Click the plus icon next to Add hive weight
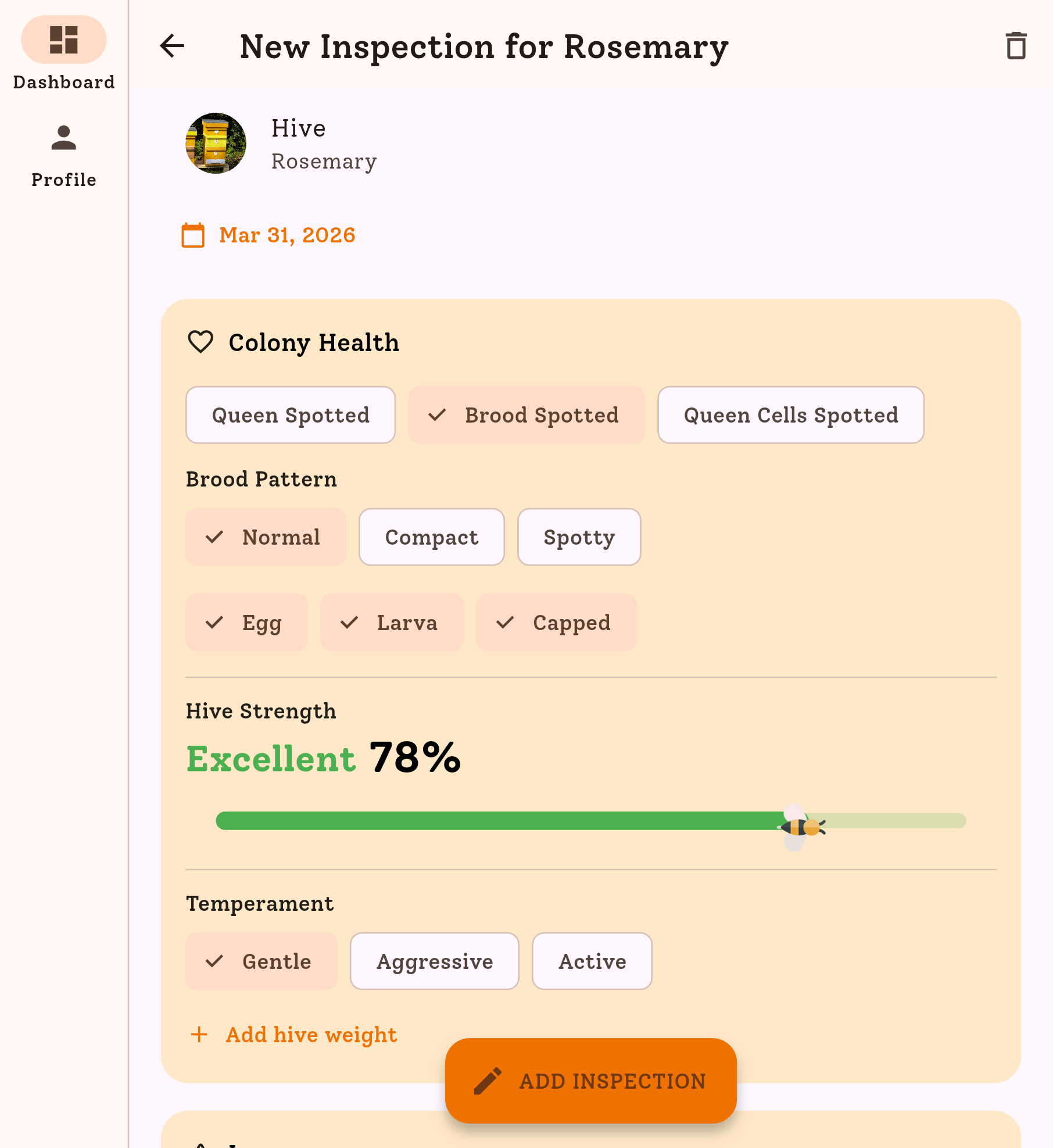Viewport: 1053px width, 1148px height. pyautogui.click(x=199, y=1035)
